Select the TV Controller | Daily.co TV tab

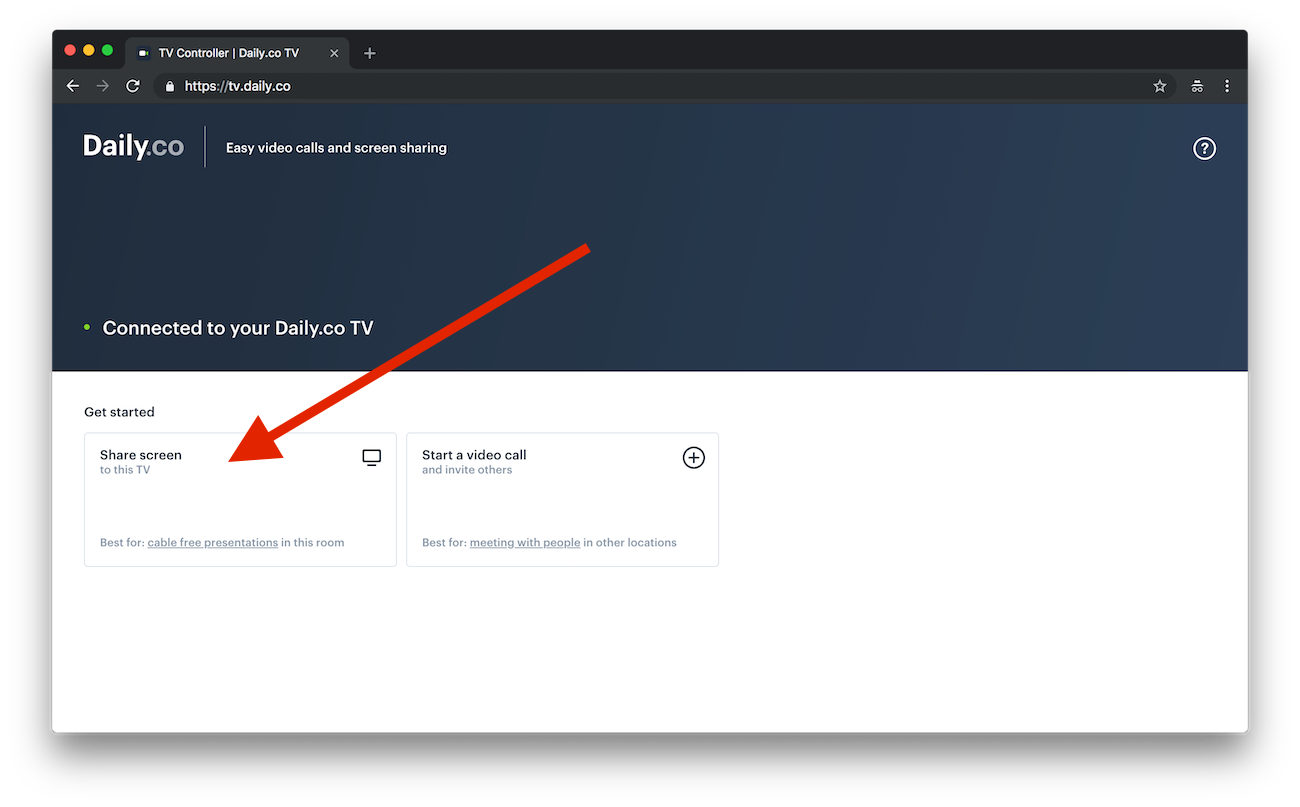[x=237, y=53]
